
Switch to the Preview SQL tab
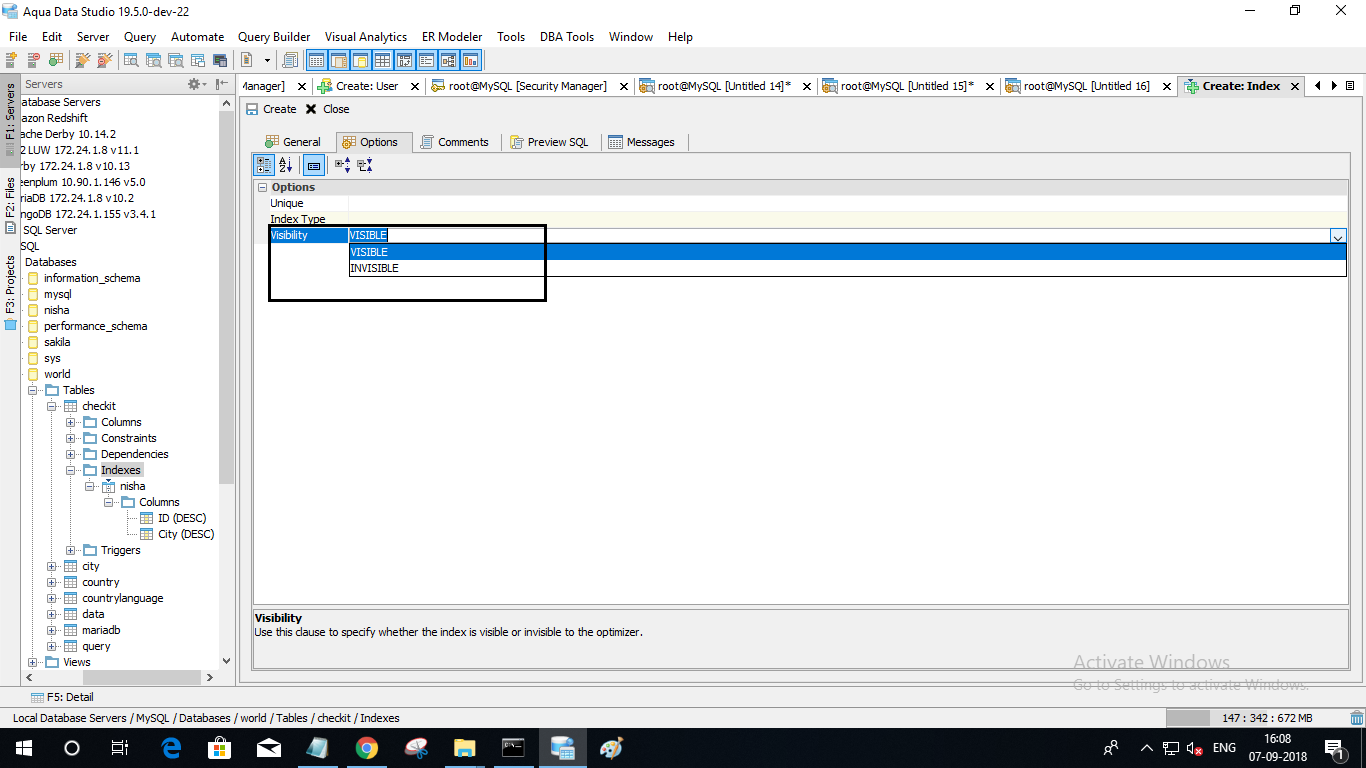[549, 142]
